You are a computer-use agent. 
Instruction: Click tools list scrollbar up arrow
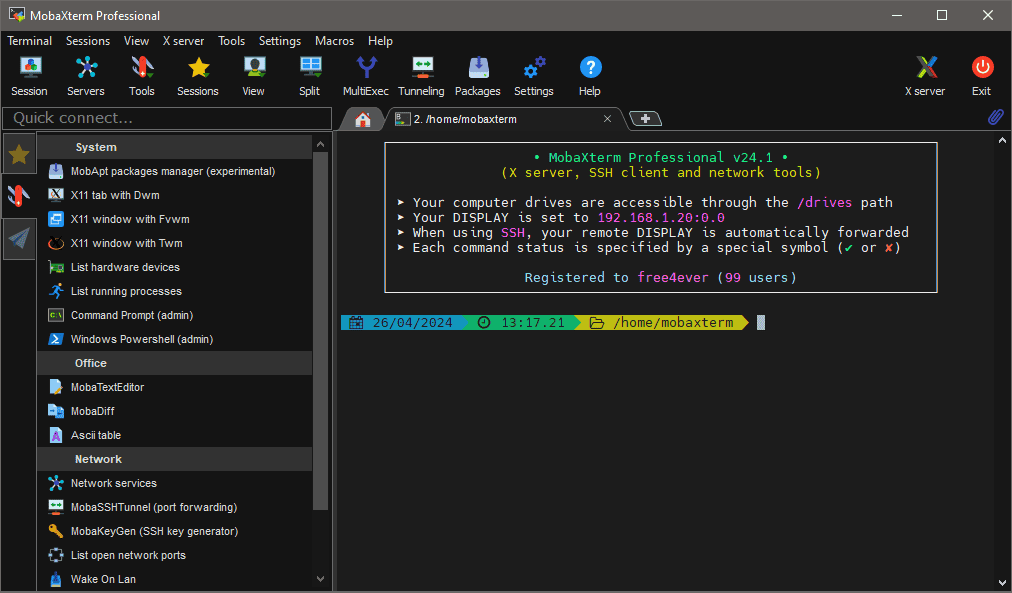(321, 145)
